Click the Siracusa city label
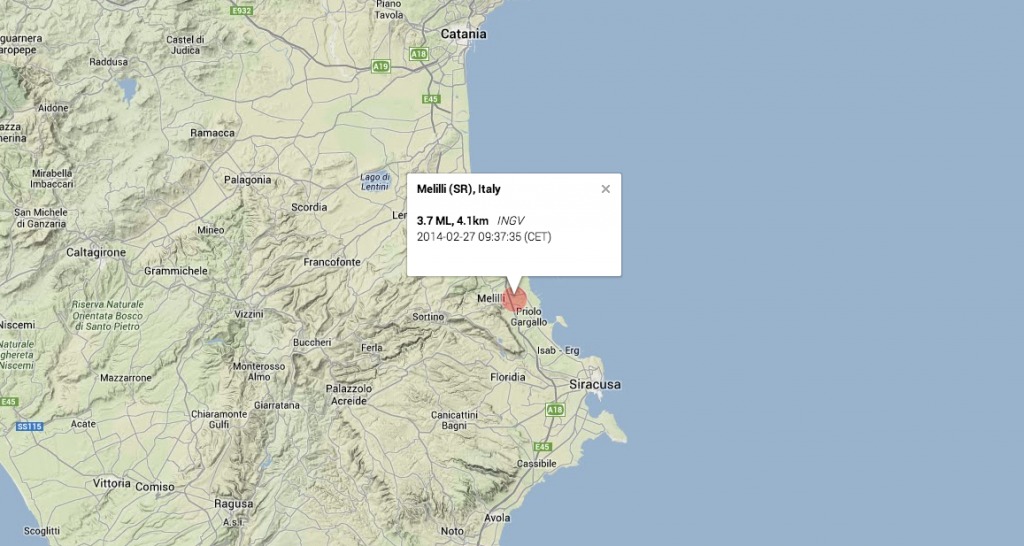This screenshot has height=546, width=1024. point(595,385)
